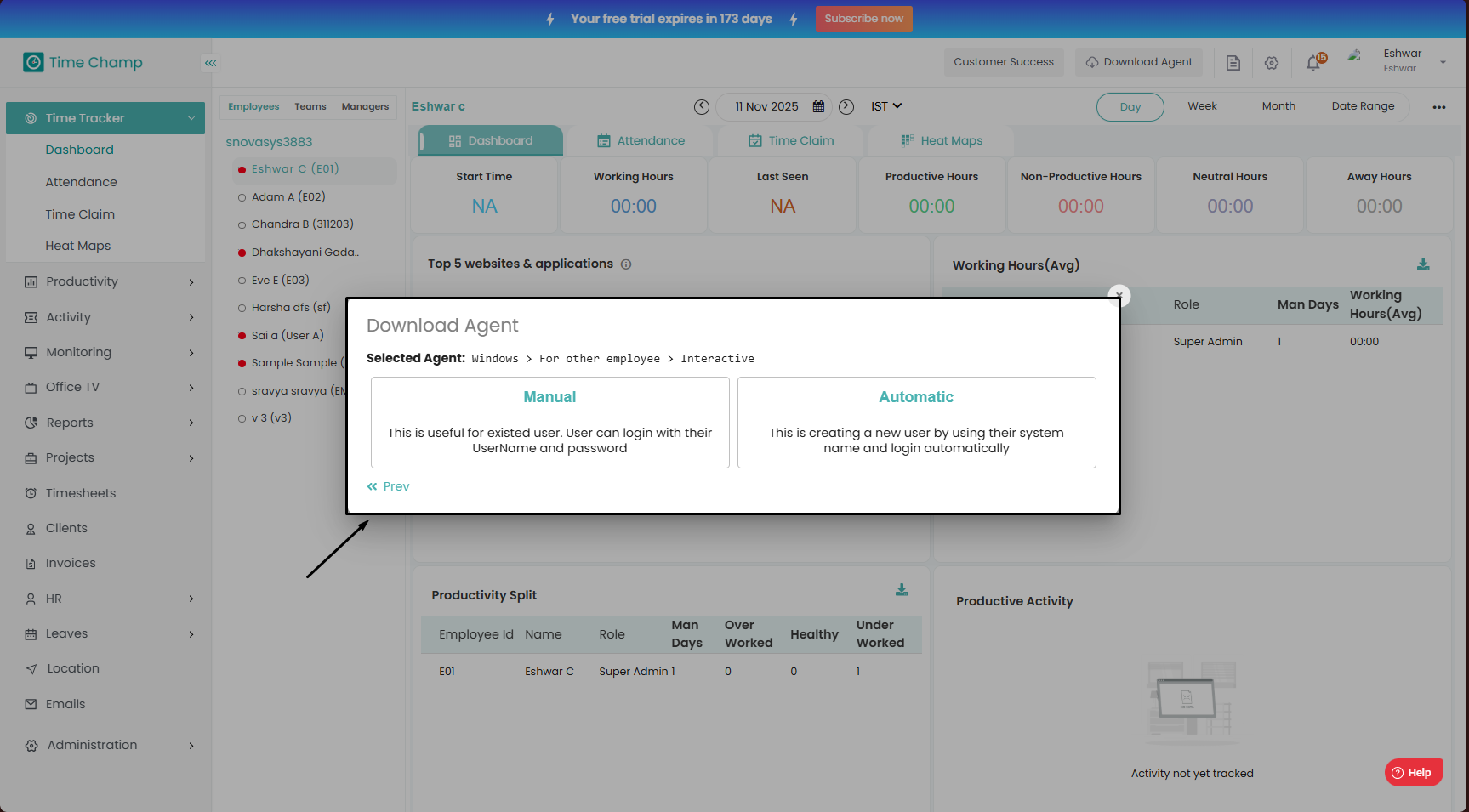Select the Employees tab
The height and width of the screenshot is (812, 1469).
tap(253, 107)
